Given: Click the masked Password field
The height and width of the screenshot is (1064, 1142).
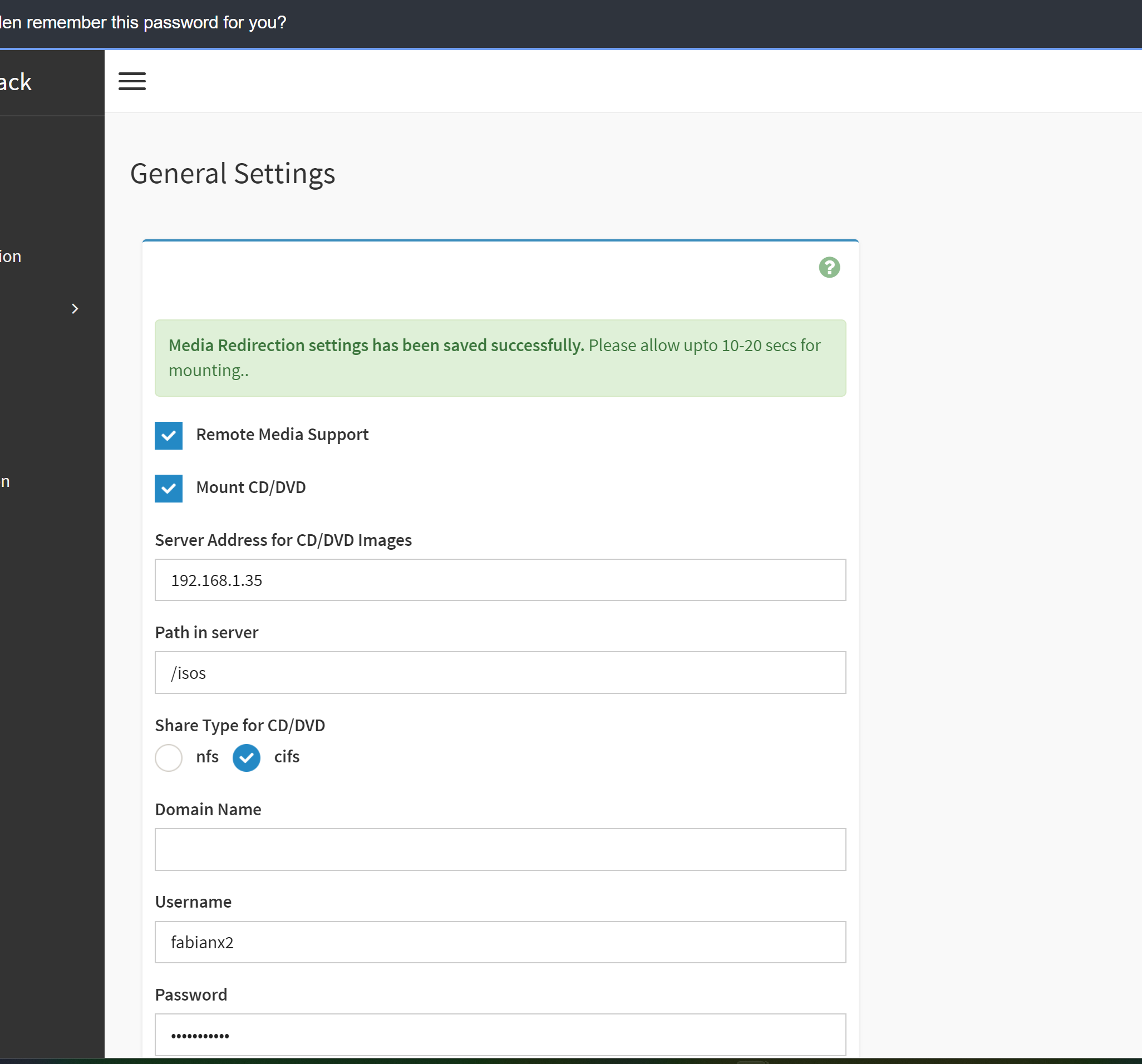Looking at the screenshot, I should (500, 1035).
